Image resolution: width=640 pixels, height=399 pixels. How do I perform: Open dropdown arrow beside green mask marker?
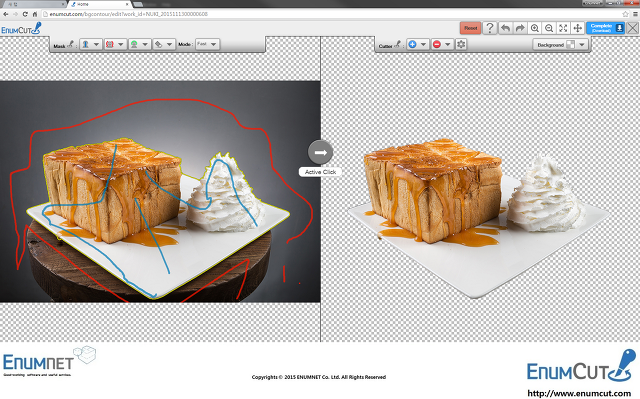[x=145, y=44]
